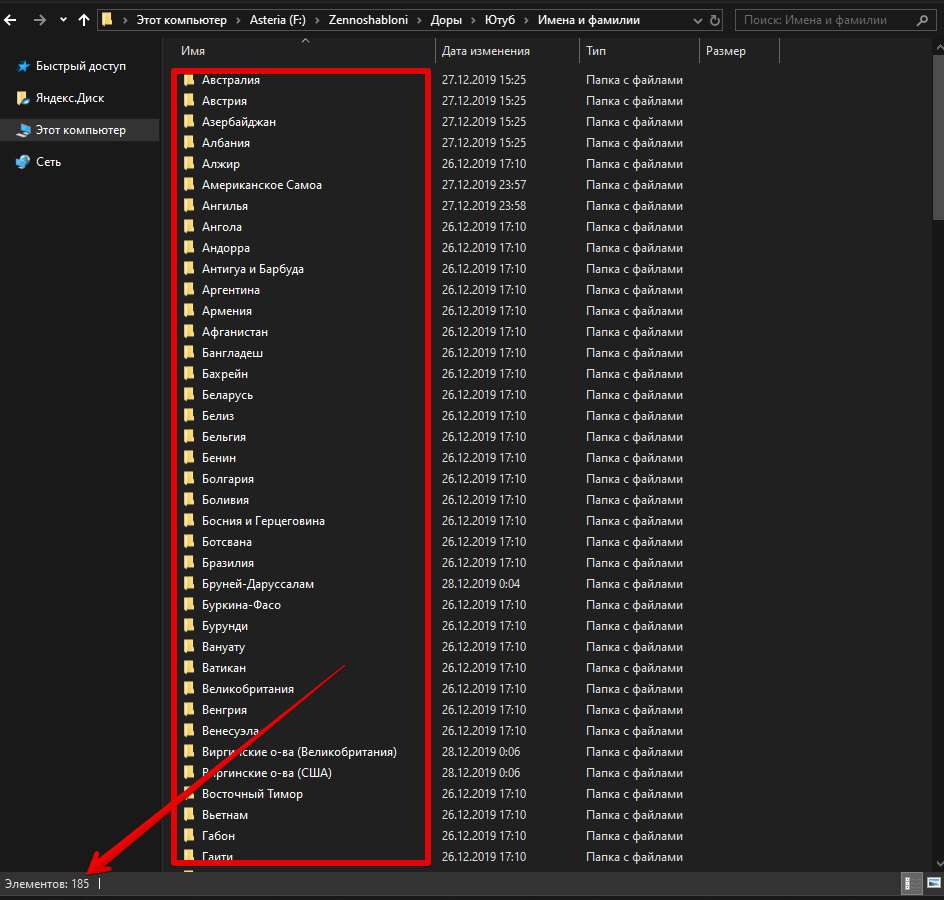This screenshot has width=944, height=900.
Task: Click the search magnifier icon
Action: tap(922, 20)
